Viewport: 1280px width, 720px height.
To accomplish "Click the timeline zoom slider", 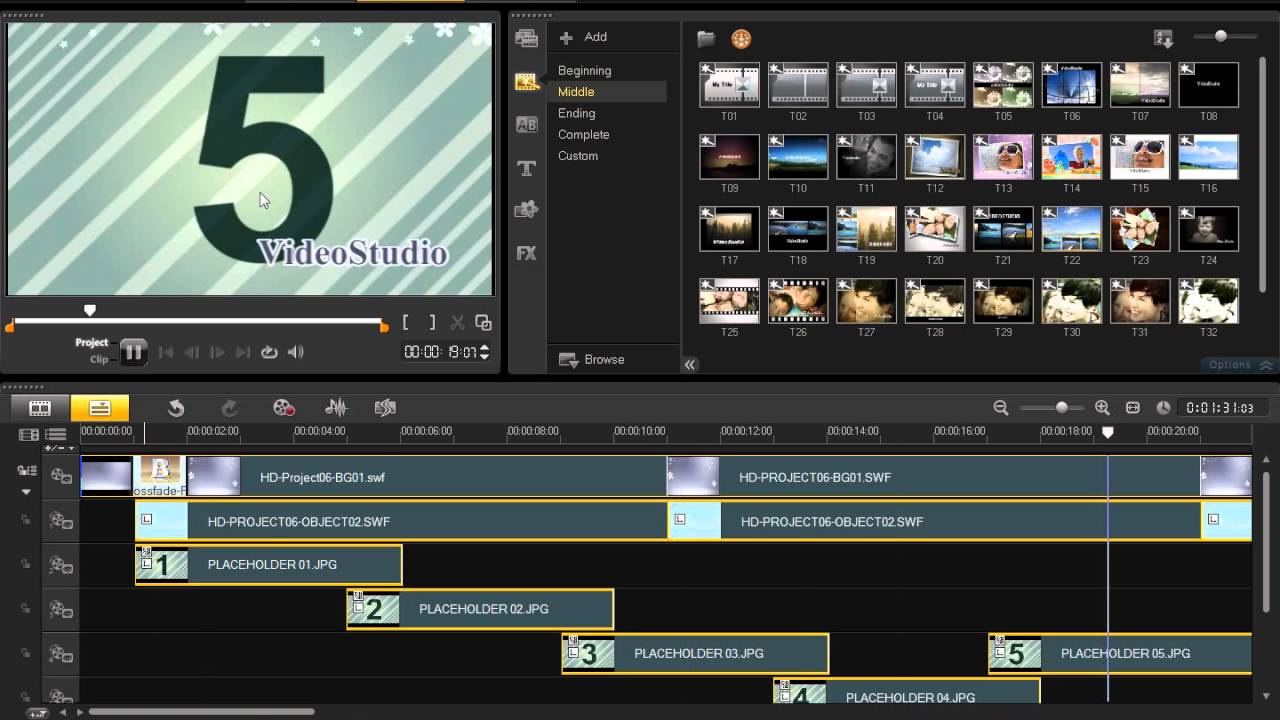I will point(1061,408).
